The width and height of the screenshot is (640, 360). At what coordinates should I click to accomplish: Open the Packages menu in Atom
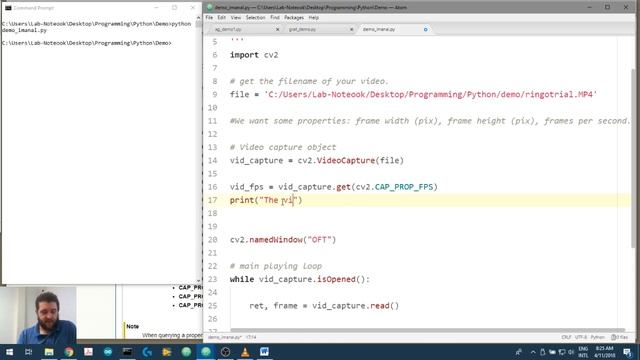(x=294, y=18)
